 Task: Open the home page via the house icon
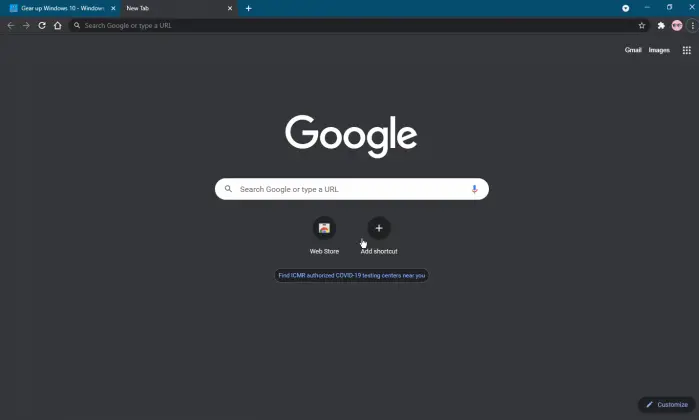pos(58,25)
